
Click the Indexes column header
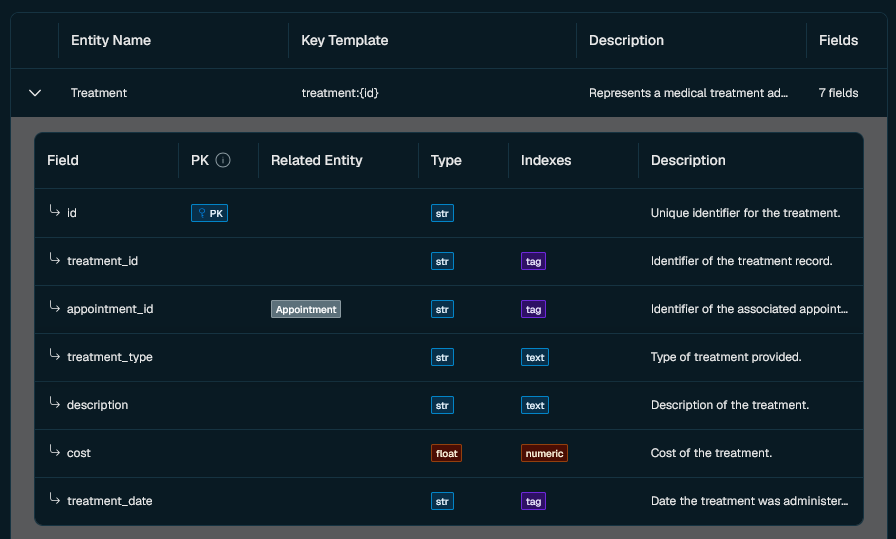pos(546,160)
